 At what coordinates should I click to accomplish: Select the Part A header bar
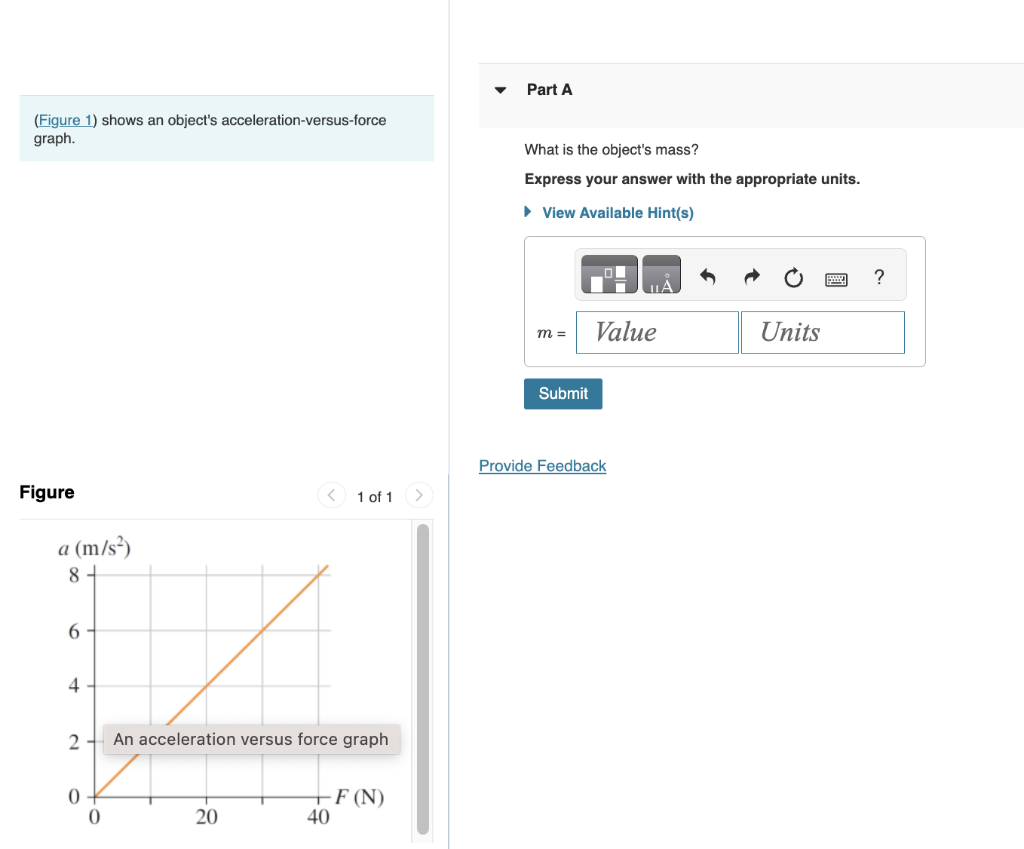tap(550, 89)
